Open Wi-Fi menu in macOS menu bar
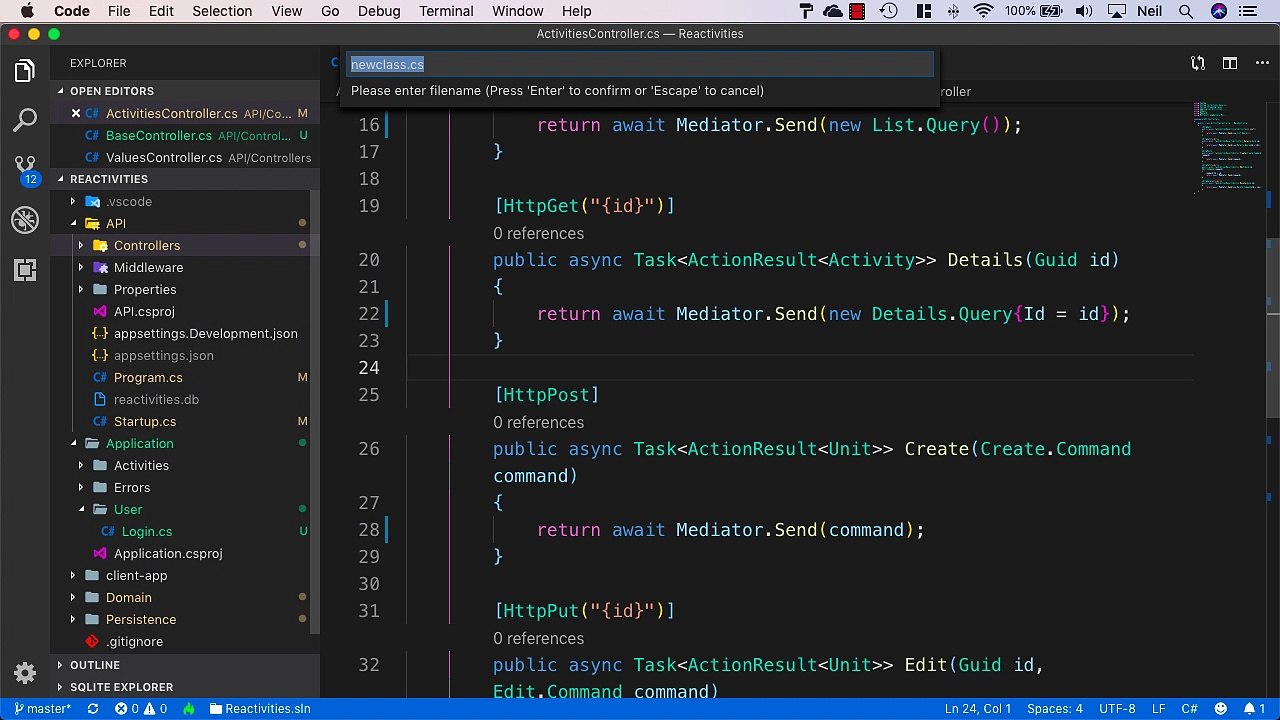 point(983,11)
